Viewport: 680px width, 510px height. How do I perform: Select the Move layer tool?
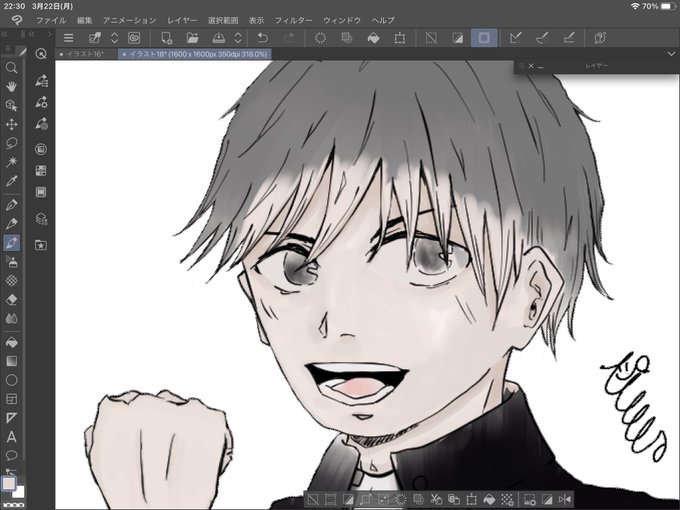(x=12, y=124)
